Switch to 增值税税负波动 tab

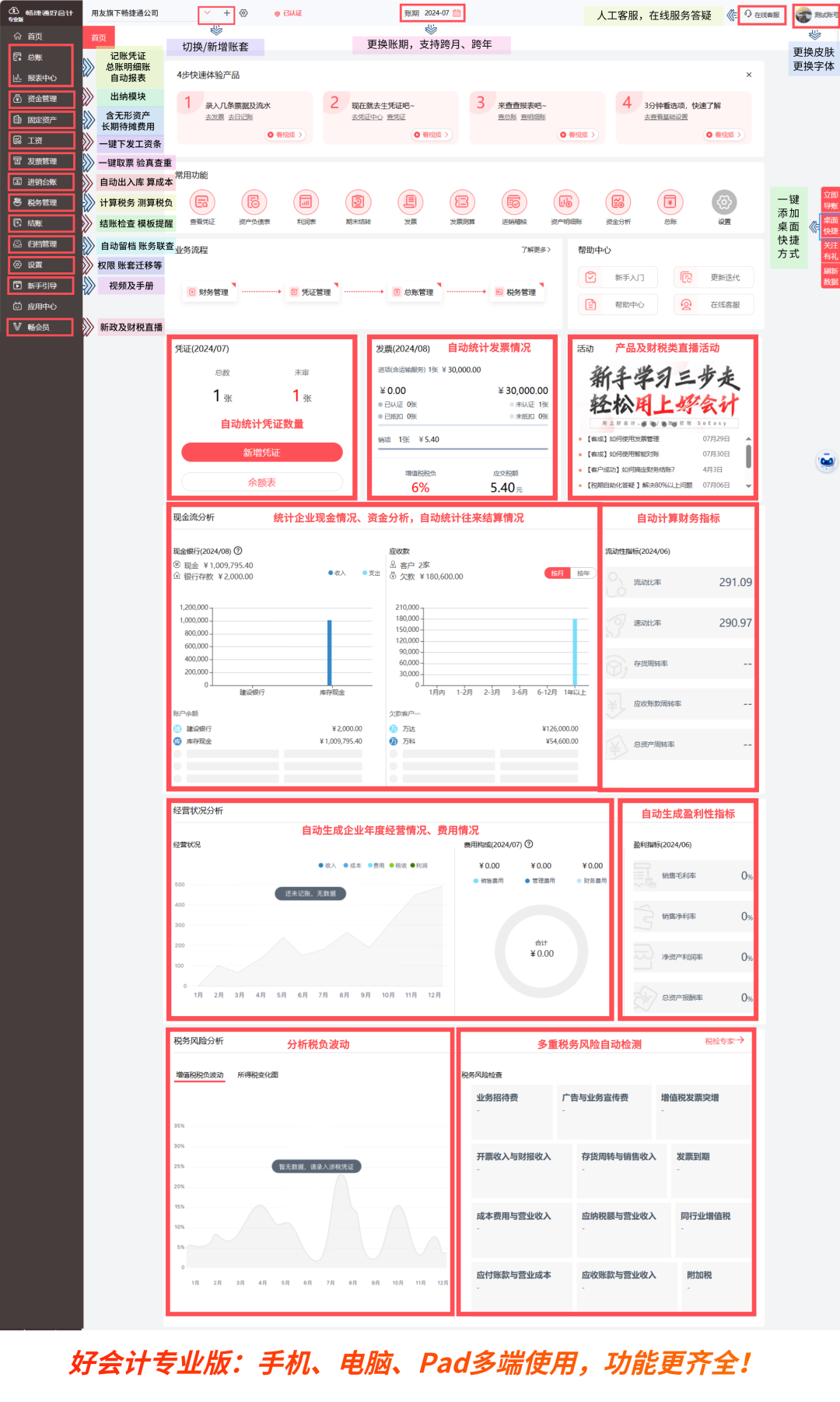coord(200,1075)
